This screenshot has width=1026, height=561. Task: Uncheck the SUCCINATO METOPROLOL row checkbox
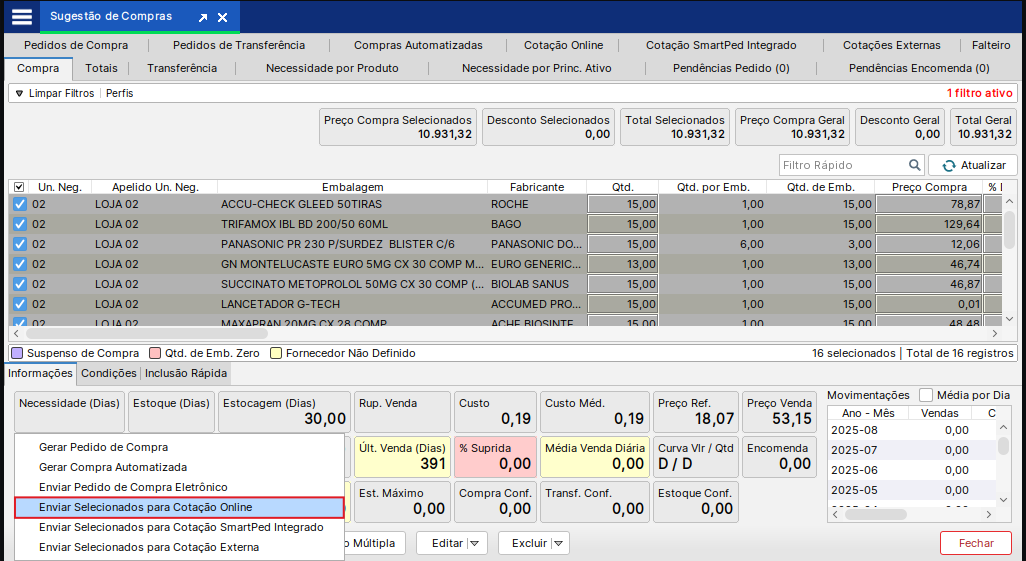[20, 284]
